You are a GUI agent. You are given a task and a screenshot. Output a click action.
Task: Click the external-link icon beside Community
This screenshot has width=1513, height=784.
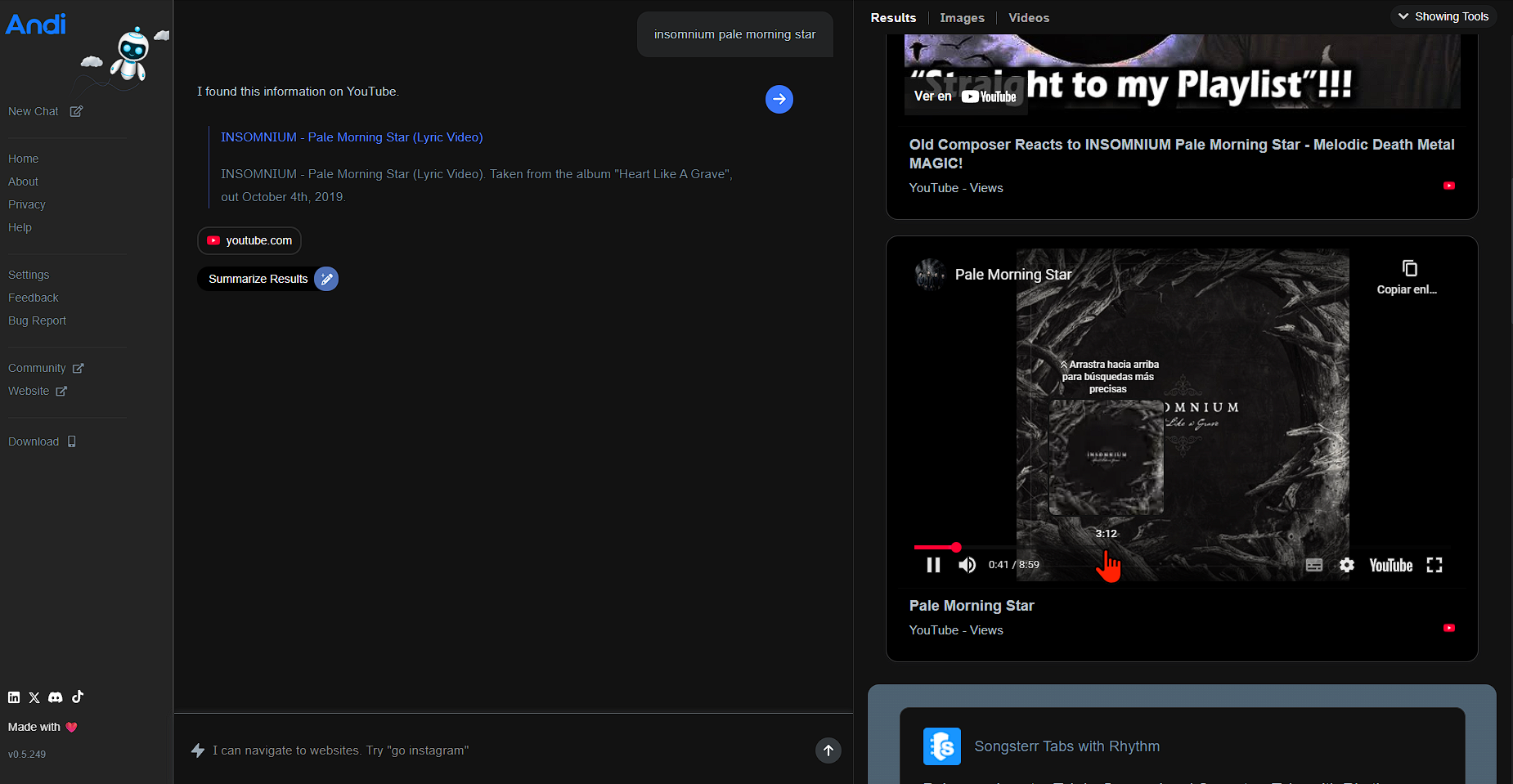(x=79, y=368)
